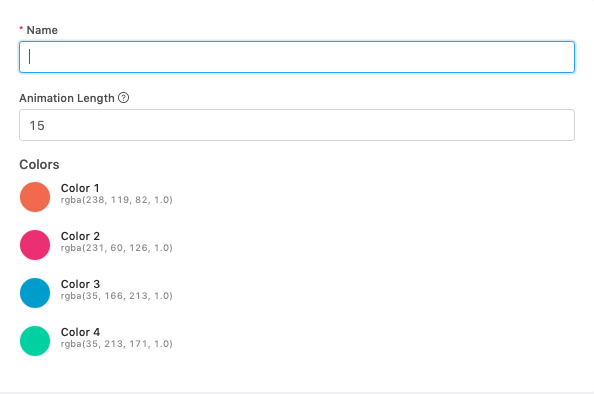Open the Color 3 blue swatch
Viewport: 594px width, 394px height.
pos(35,293)
